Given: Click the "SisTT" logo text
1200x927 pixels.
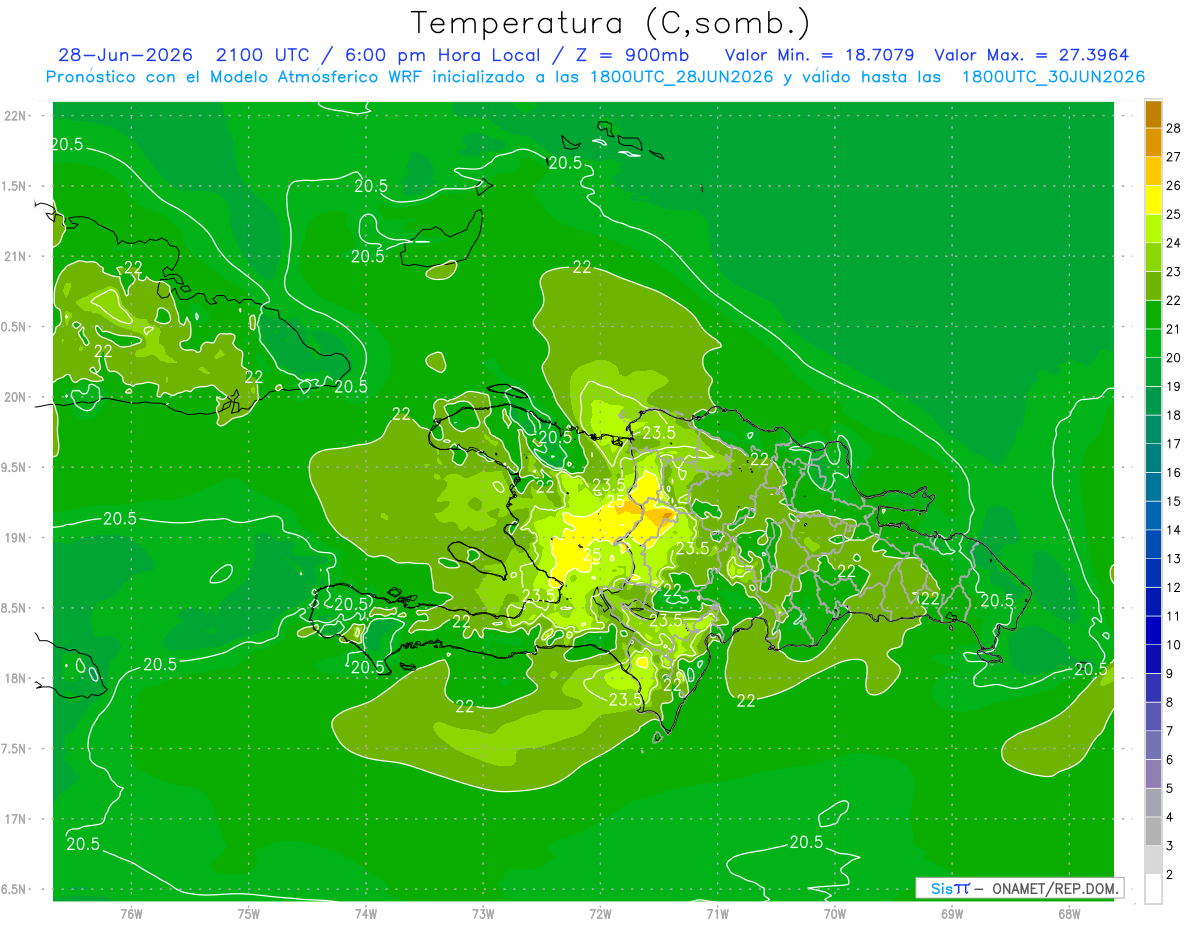Looking at the screenshot, I should point(949,888).
